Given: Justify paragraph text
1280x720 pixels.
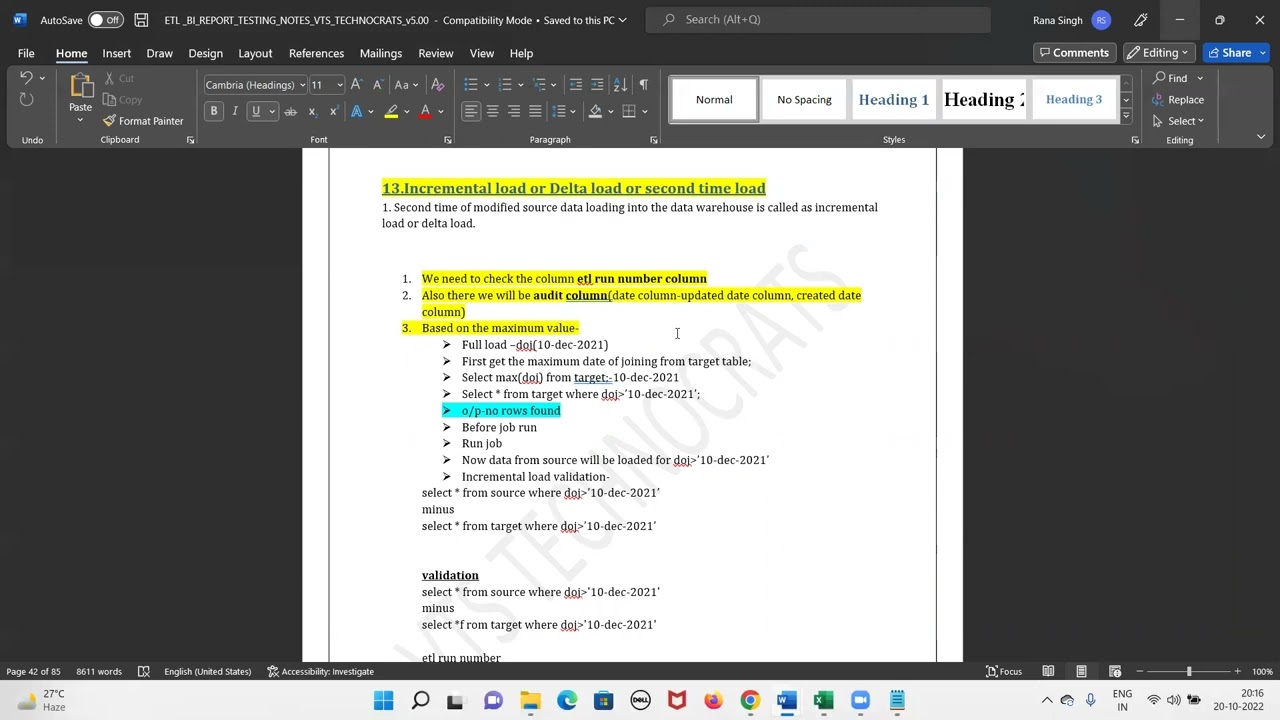Looking at the screenshot, I should [x=535, y=111].
